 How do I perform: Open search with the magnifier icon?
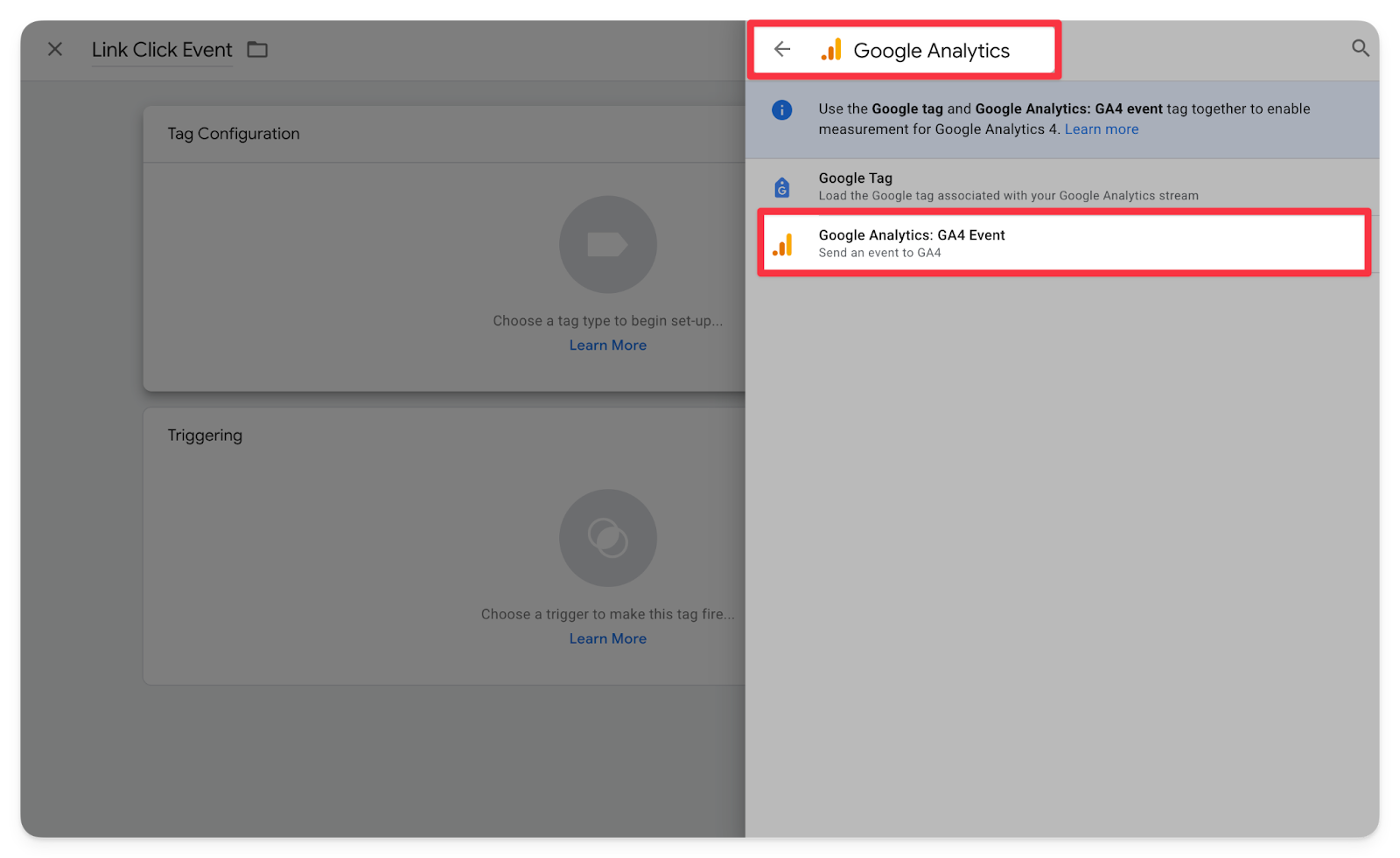1360,48
